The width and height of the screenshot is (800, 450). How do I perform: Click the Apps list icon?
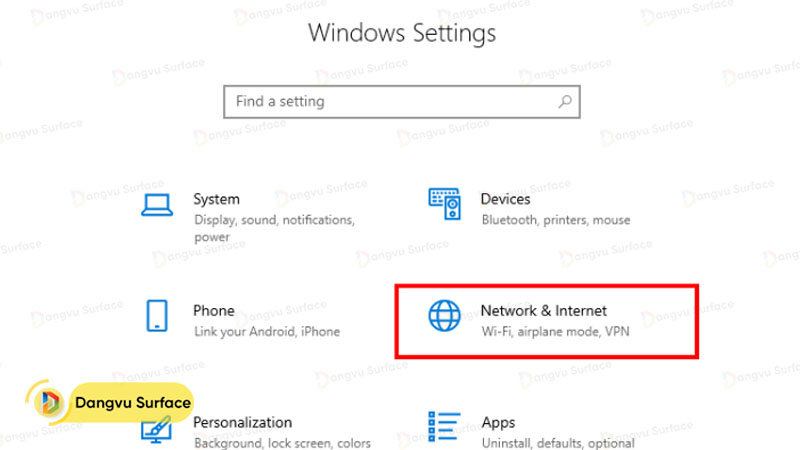[444, 427]
